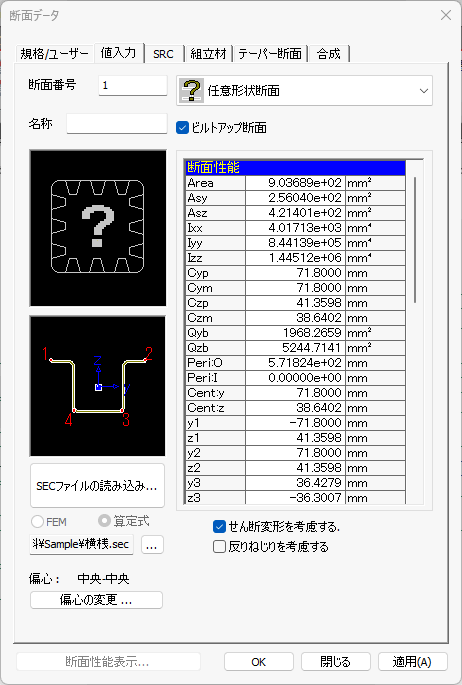Open the 偏心の変更 dialog button
Image resolution: width=462 pixels, height=685 pixels.
click(x=97, y=600)
